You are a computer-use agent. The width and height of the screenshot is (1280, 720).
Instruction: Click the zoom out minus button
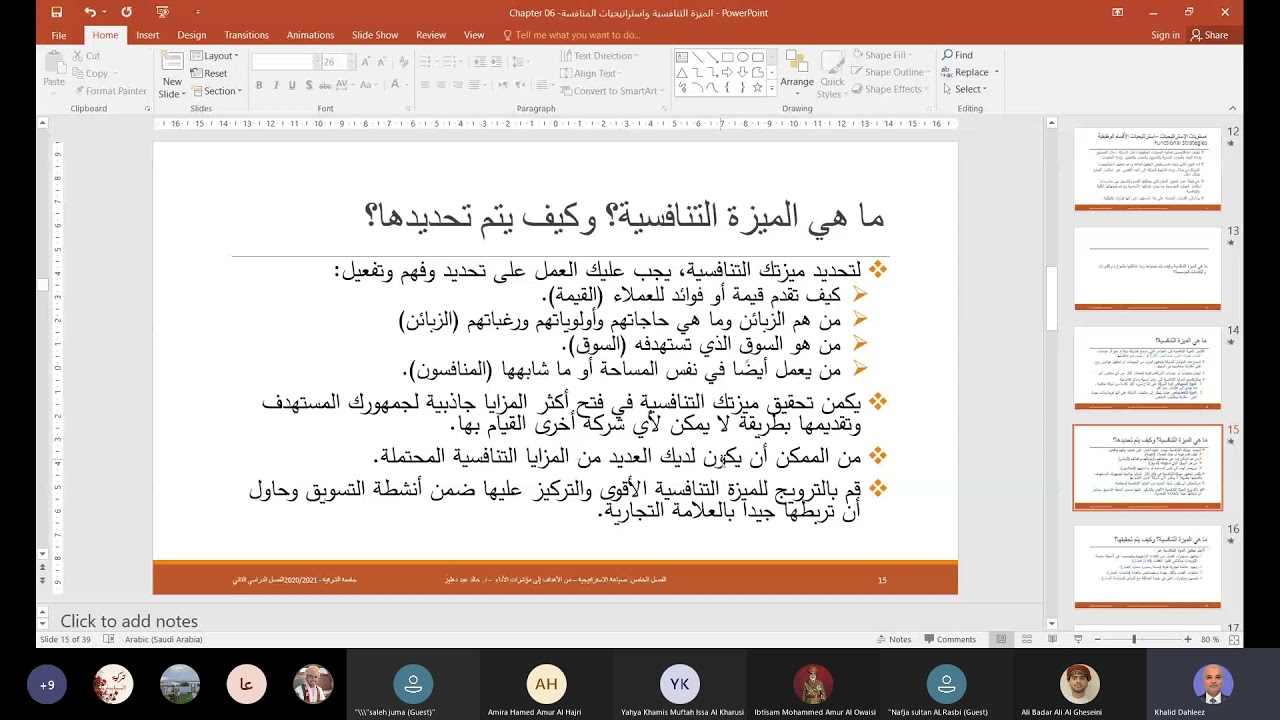pyautogui.click(x=1097, y=639)
